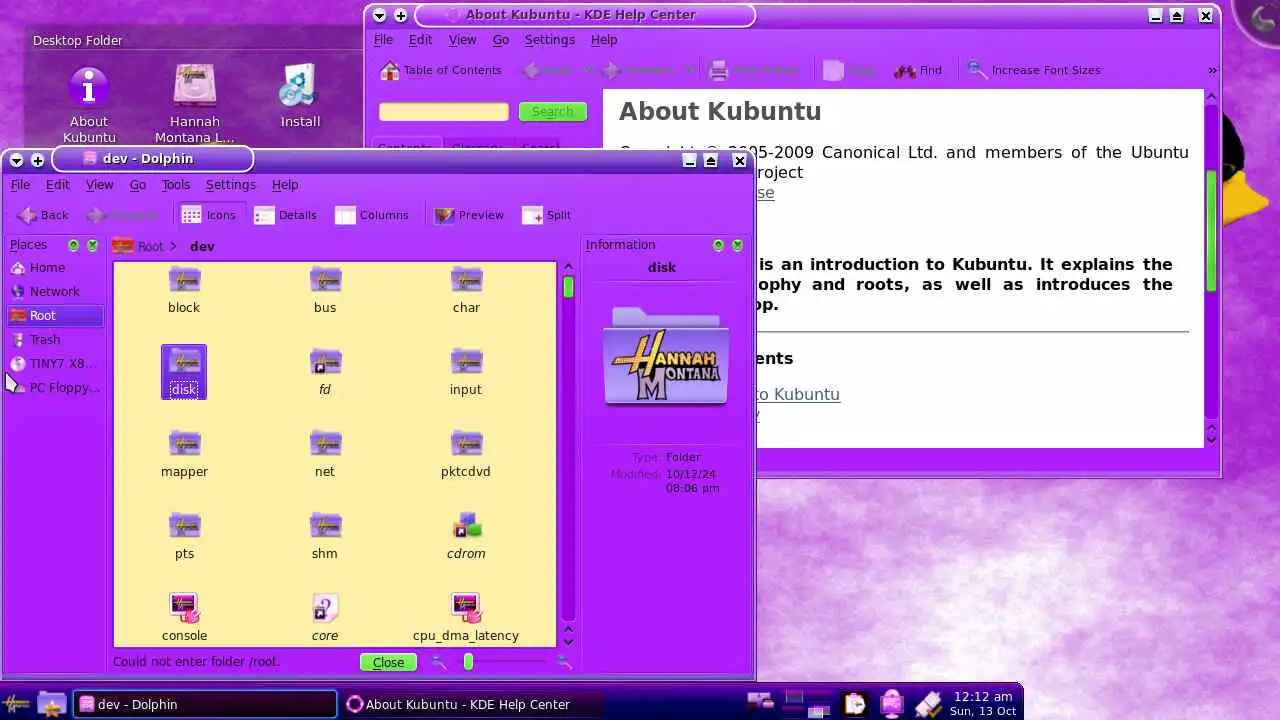Click the Help Center search field
This screenshot has width=1280, height=720.
coord(443,112)
